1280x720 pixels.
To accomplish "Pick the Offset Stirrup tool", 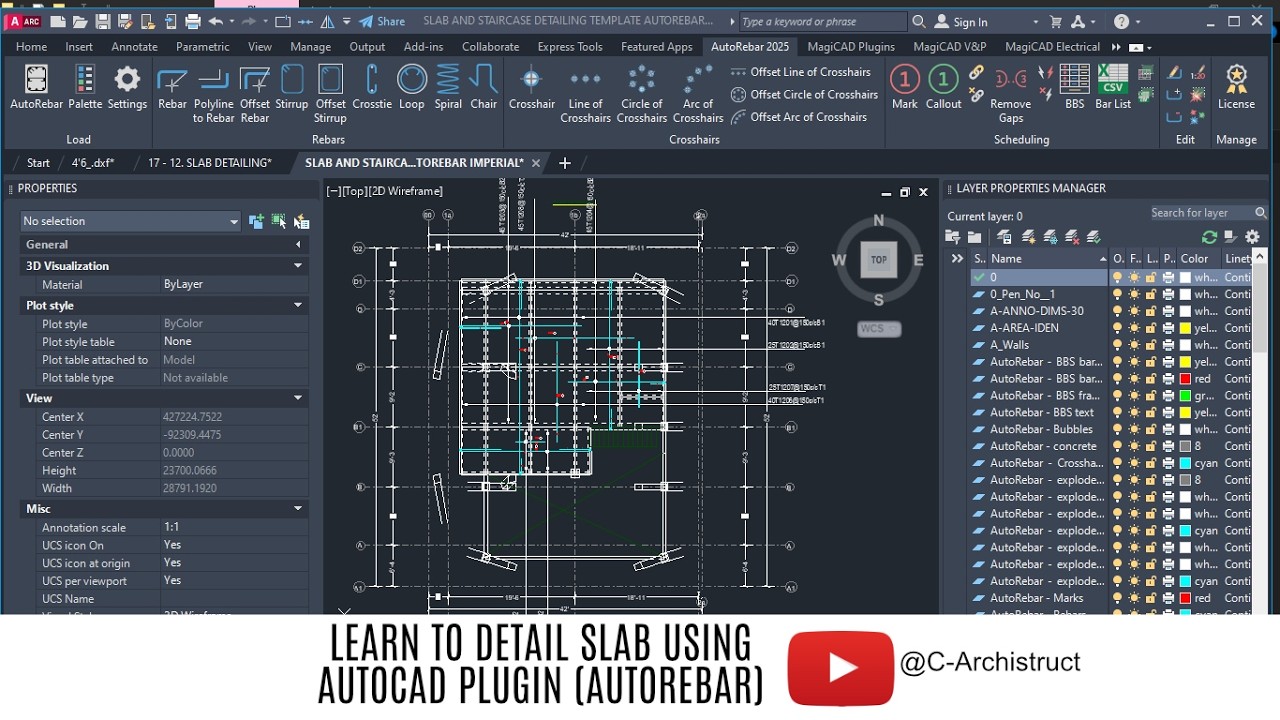I will (x=330, y=94).
